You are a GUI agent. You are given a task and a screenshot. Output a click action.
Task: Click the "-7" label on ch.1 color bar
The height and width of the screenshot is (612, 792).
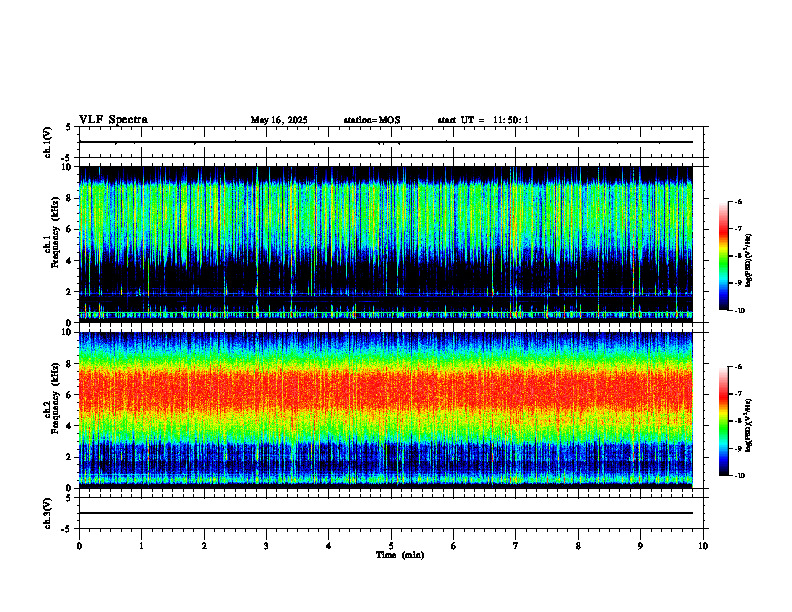tap(738, 229)
